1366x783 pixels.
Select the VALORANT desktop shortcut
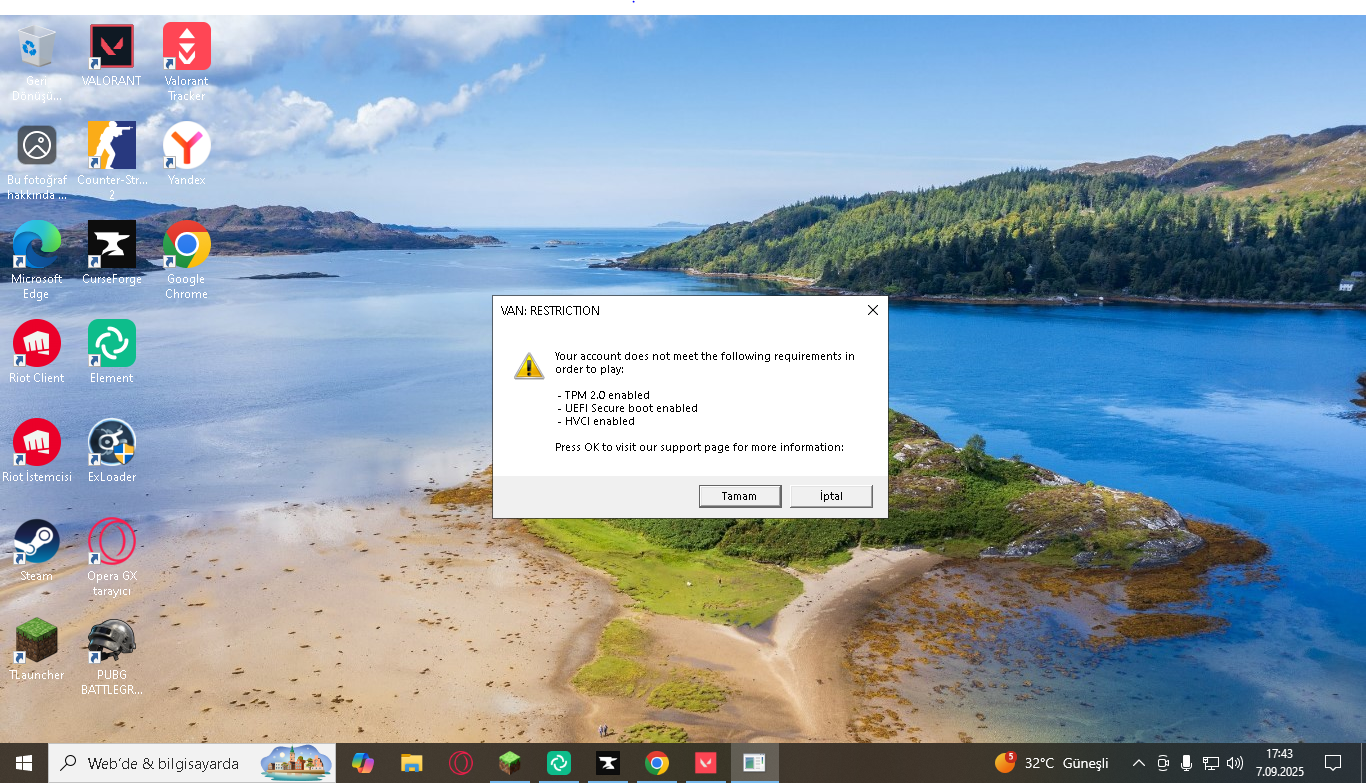112,56
